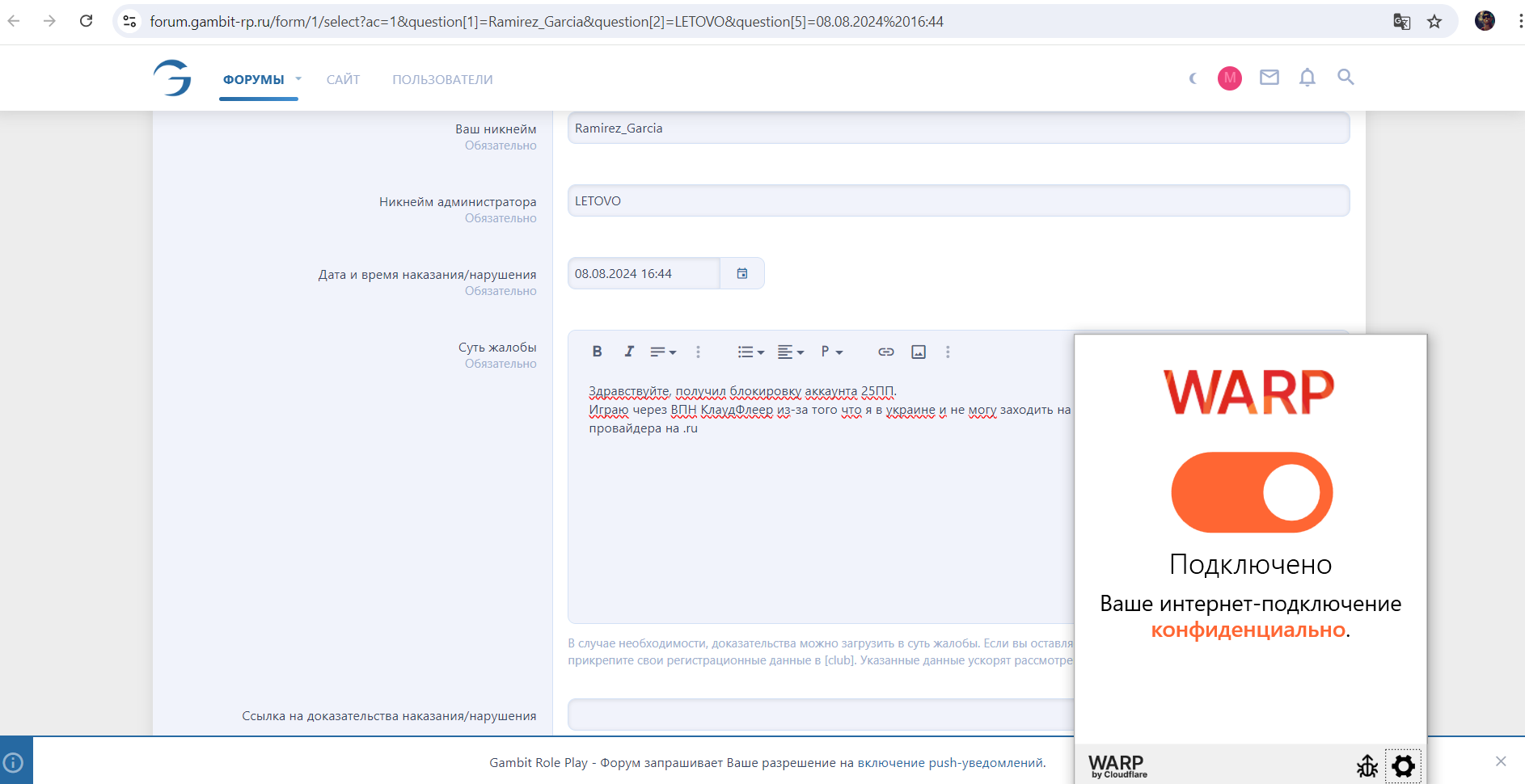The width and height of the screenshot is (1525, 784).
Task: Expand the list options dropdown
Action: pyautogui.click(x=750, y=352)
